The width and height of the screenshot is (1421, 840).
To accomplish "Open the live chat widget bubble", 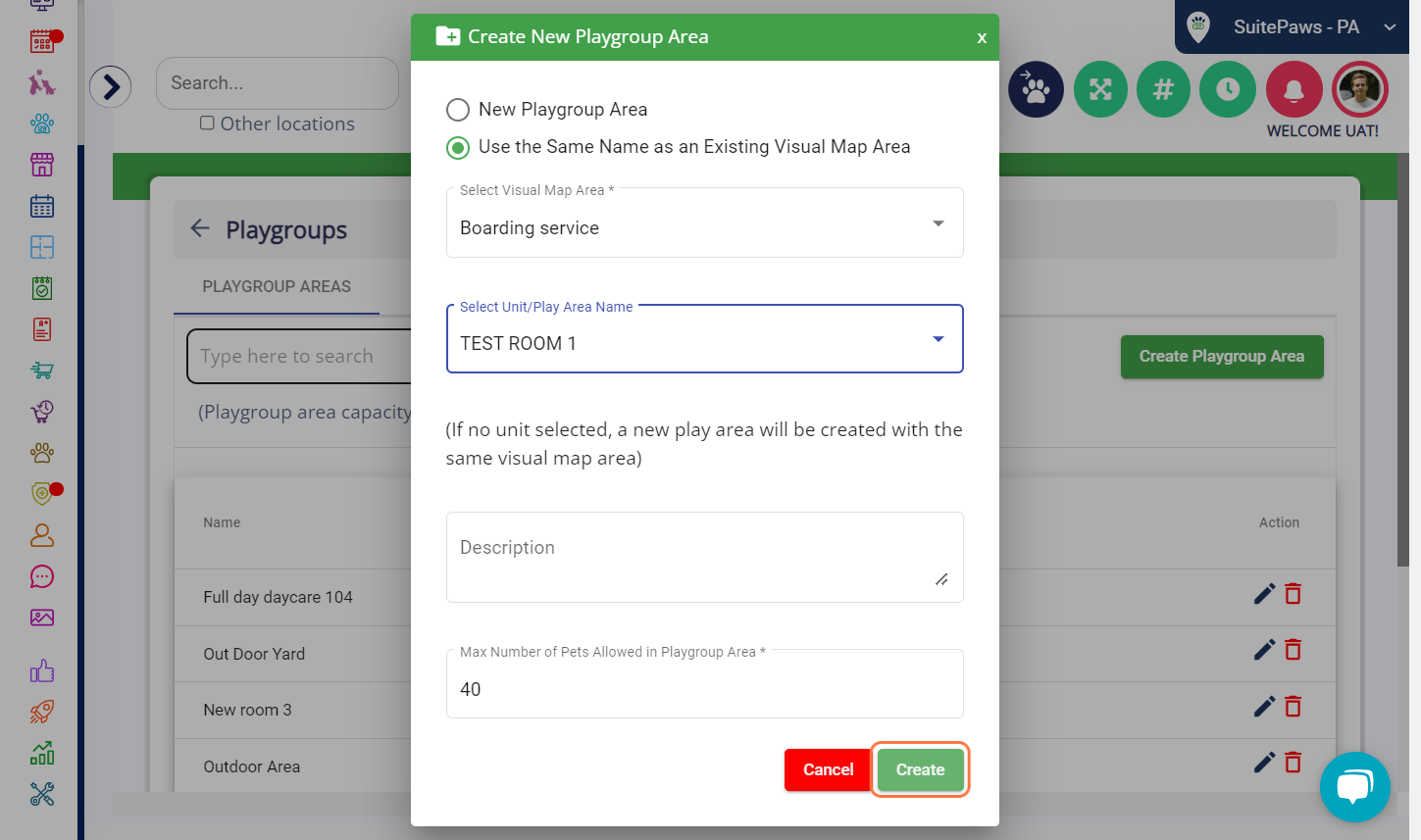I will (x=1354, y=786).
